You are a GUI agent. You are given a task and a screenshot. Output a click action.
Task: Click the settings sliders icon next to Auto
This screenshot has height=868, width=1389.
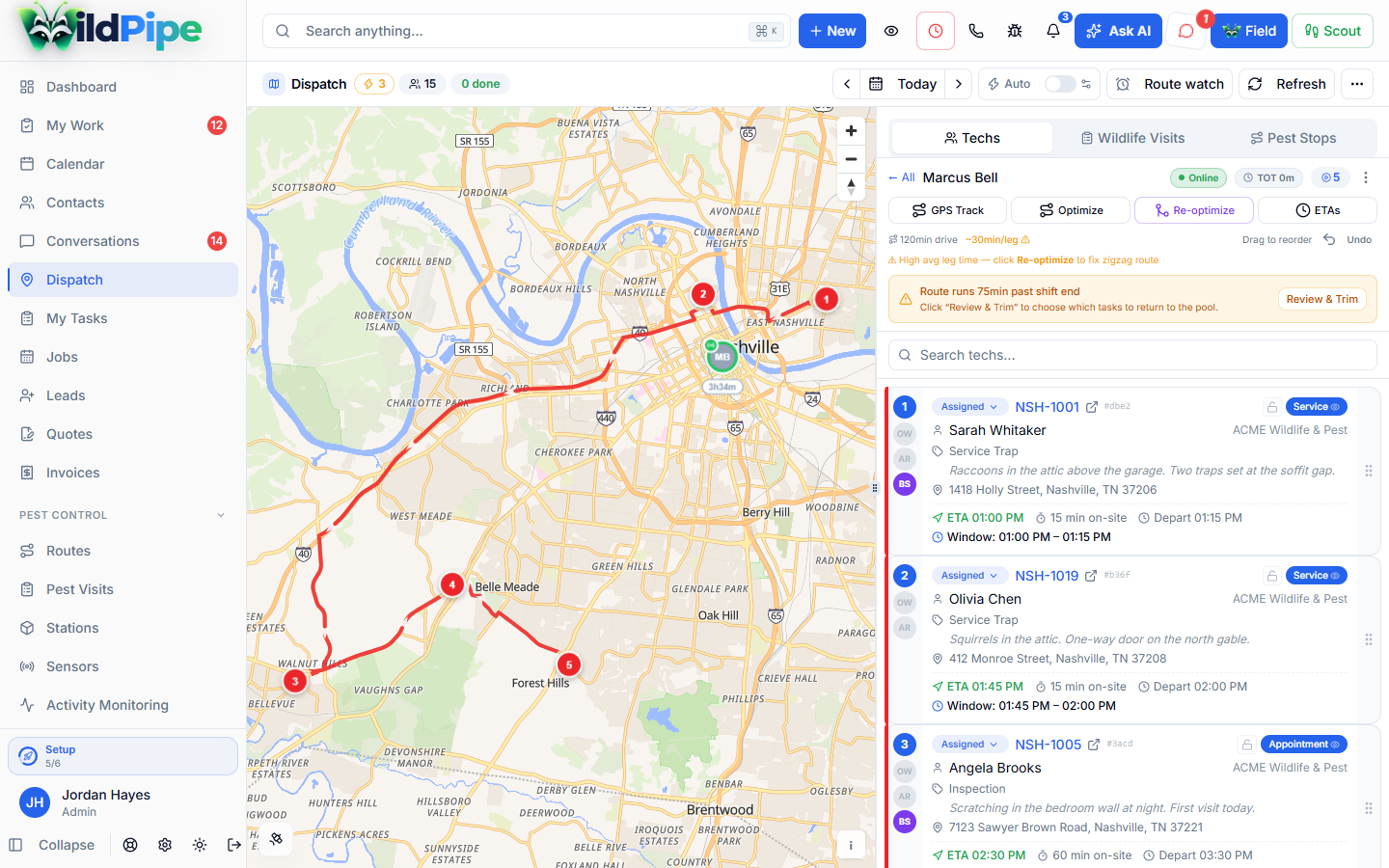[x=1087, y=84]
